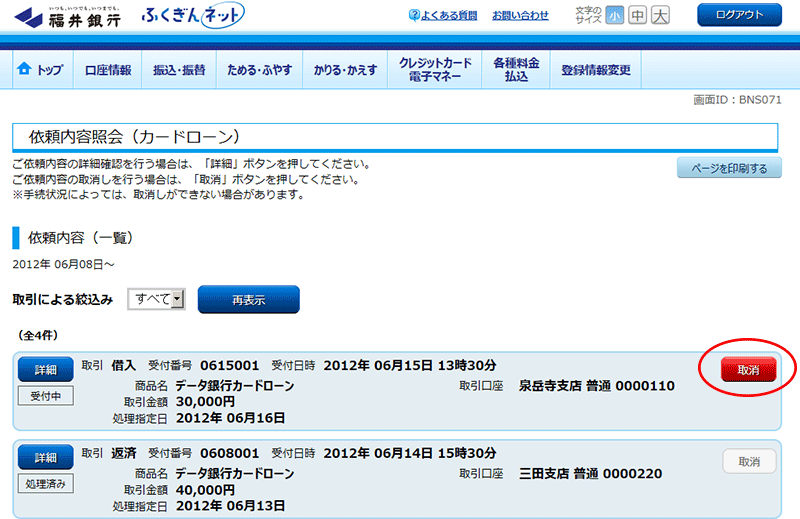
Task: Open the ためる・ふやす menu
Action: 259,70
